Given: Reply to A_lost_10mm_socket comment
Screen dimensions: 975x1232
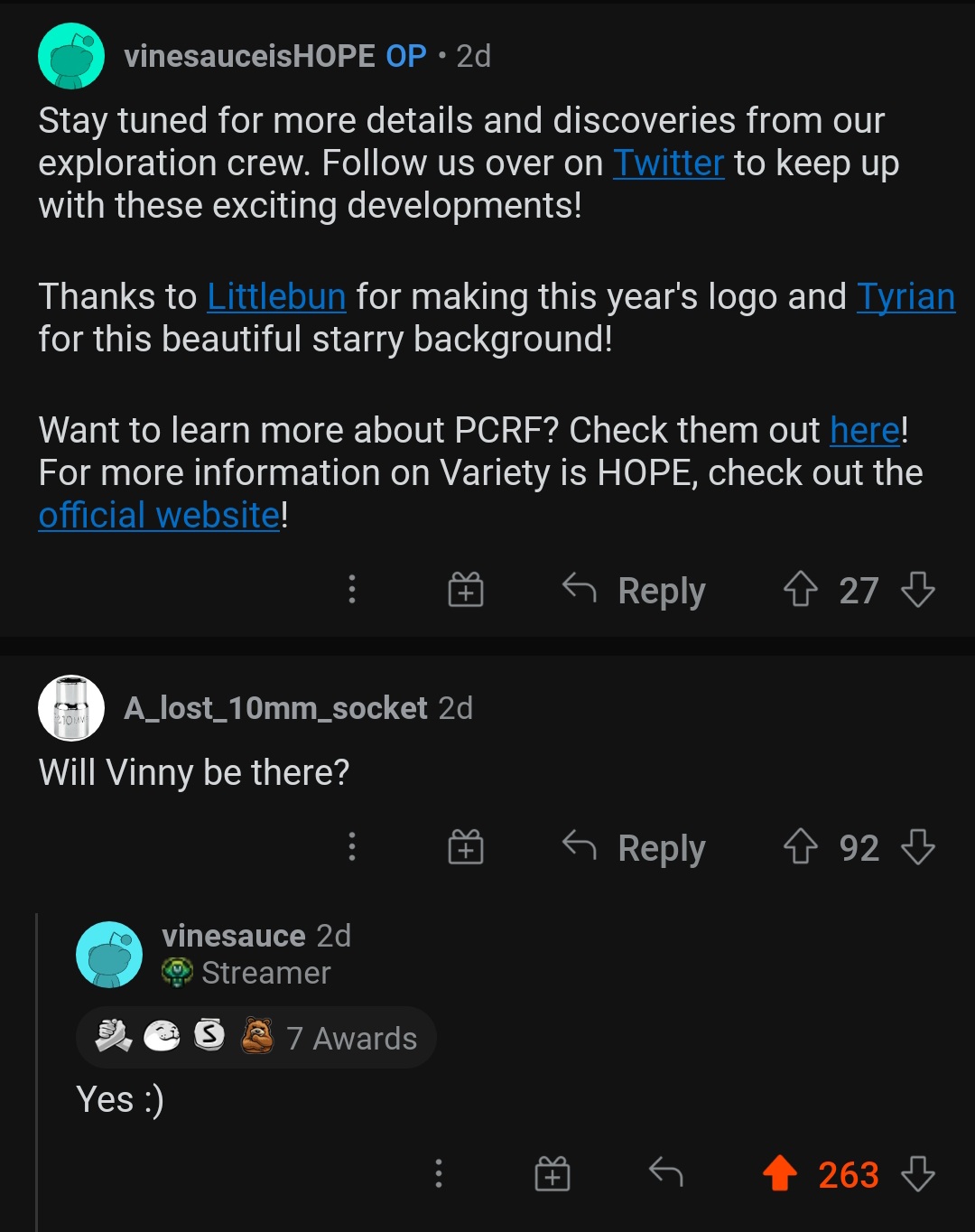Looking at the screenshot, I should [634, 847].
